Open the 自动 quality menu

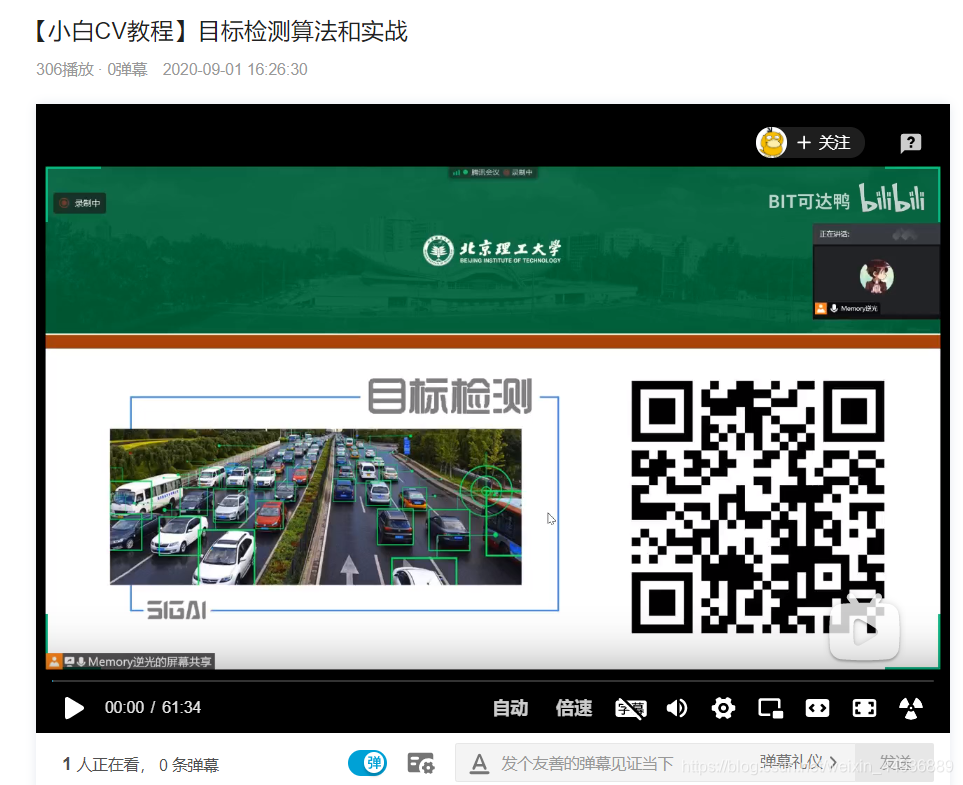tap(510, 708)
